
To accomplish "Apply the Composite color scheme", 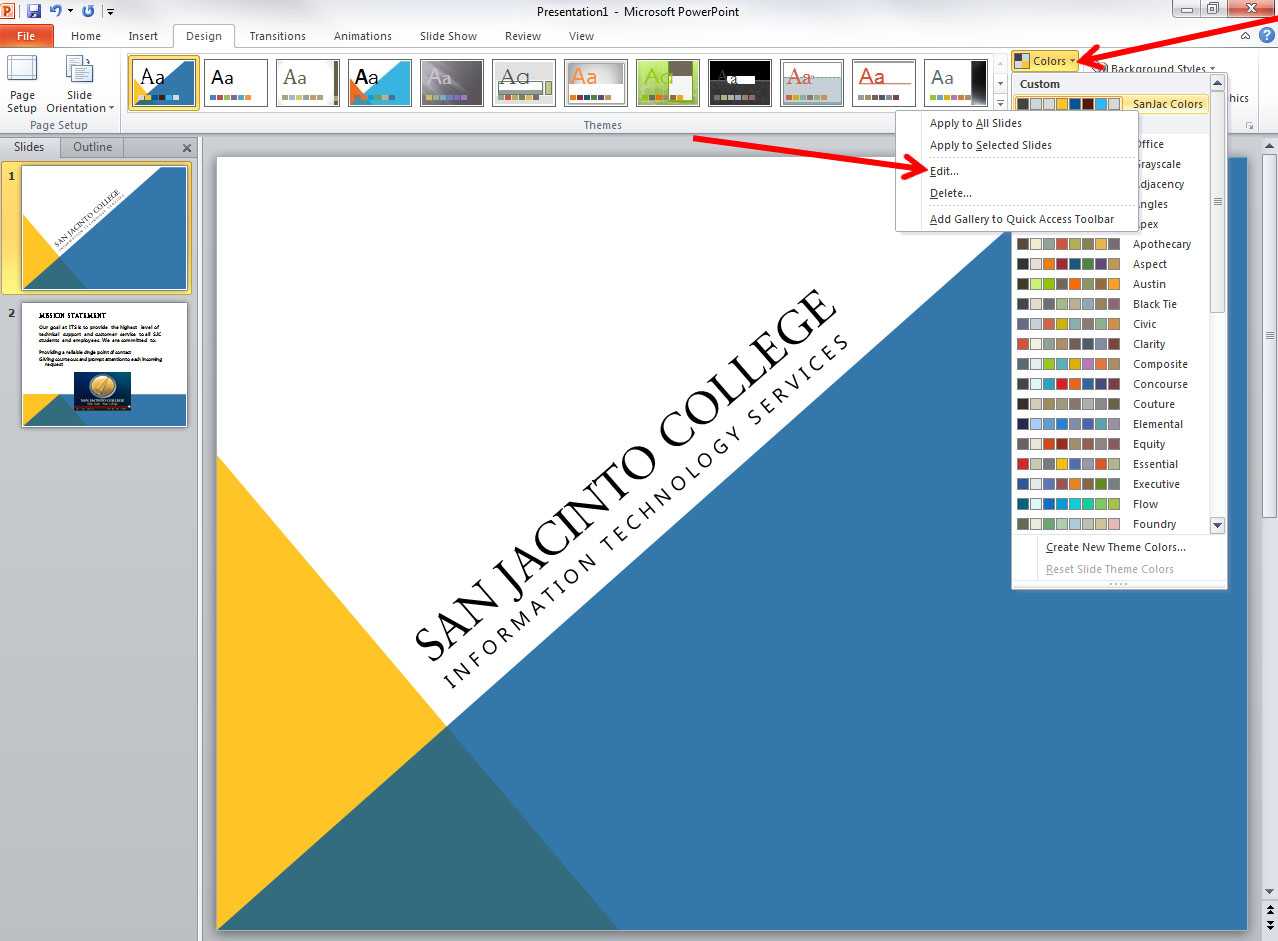I will coord(1111,364).
